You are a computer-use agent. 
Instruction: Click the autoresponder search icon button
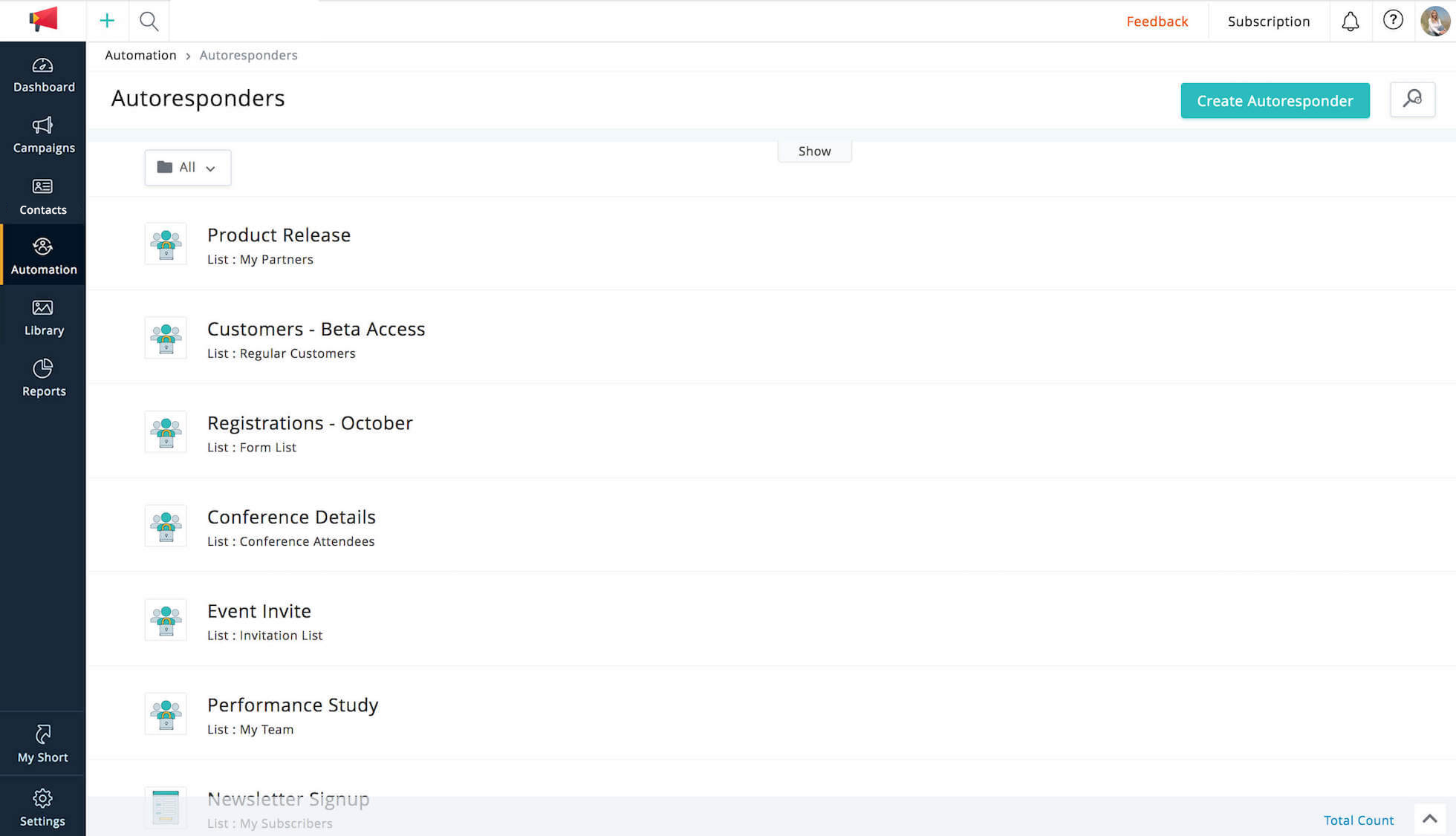click(1412, 99)
